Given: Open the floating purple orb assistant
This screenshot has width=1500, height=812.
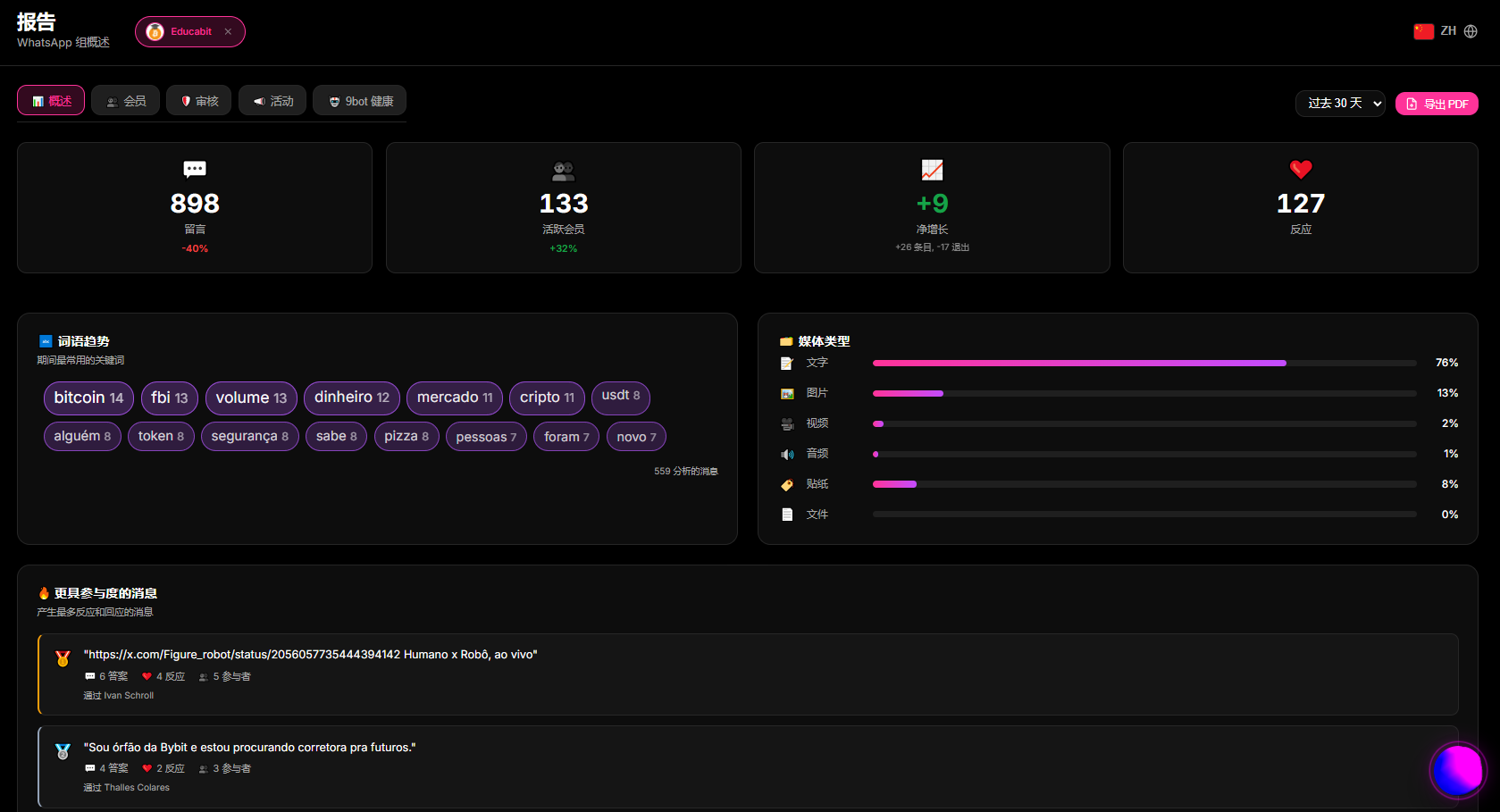Looking at the screenshot, I should (1458, 770).
